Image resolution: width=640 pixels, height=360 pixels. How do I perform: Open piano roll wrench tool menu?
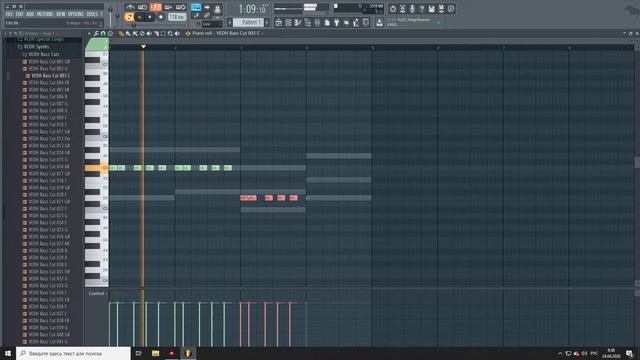96,33
